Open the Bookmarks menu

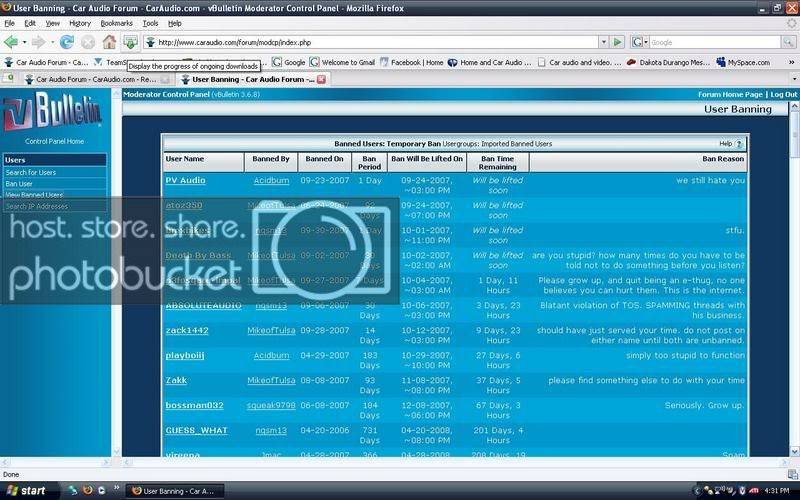pyautogui.click(x=116, y=23)
